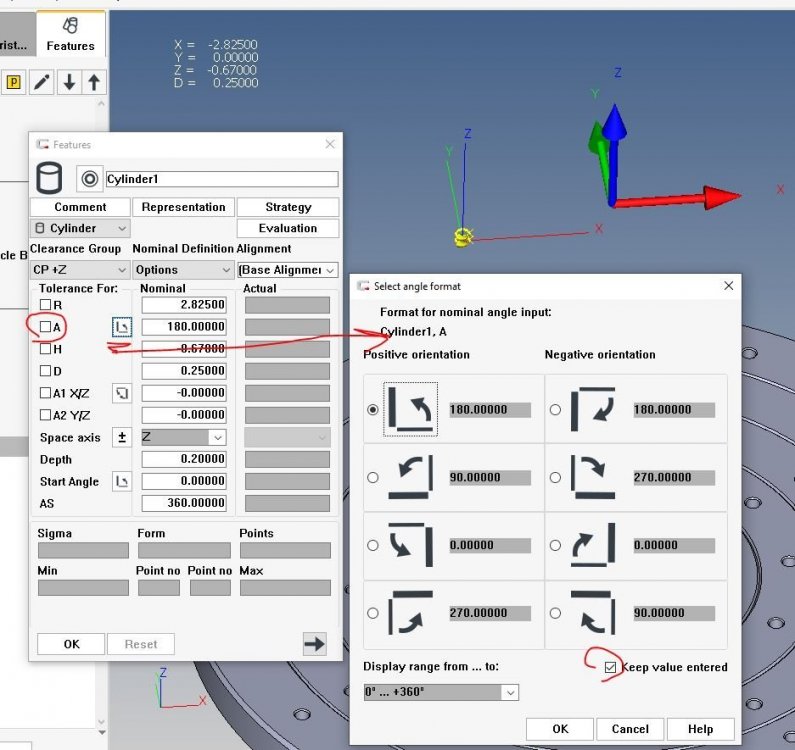
Task: Open the Nominal Definition Options dropdown
Action: click(183, 269)
